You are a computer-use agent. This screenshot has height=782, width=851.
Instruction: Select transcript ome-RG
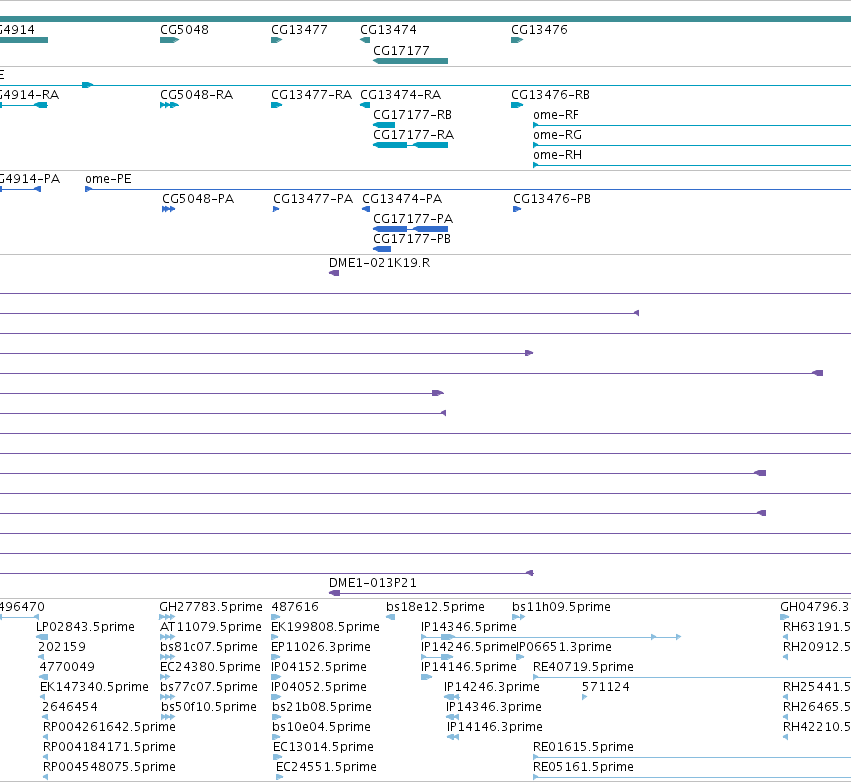[557, 135]
